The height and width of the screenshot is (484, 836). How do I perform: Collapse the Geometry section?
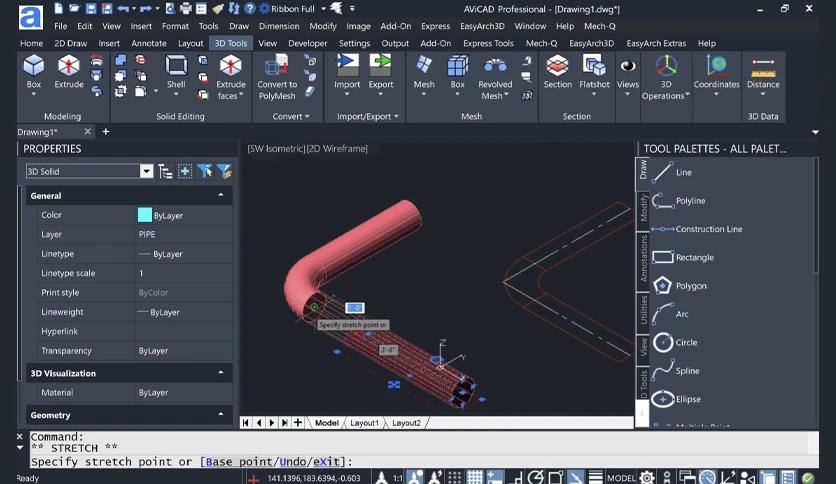pyautogui.click(x=221, y=414)
